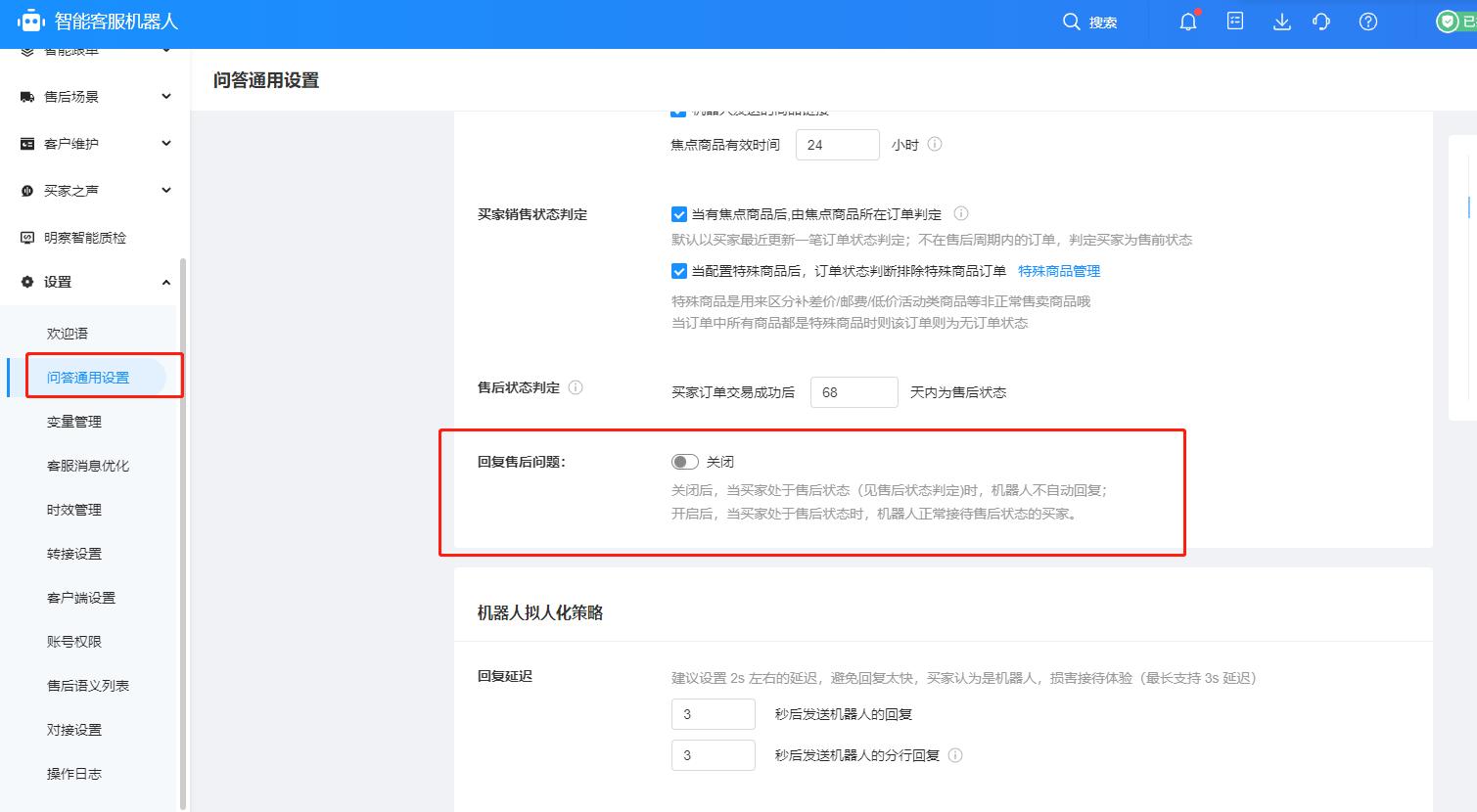Click the sidebar vertical scrollbar
The width and height of the screenshot is (1477, 812).
(183, 533)
